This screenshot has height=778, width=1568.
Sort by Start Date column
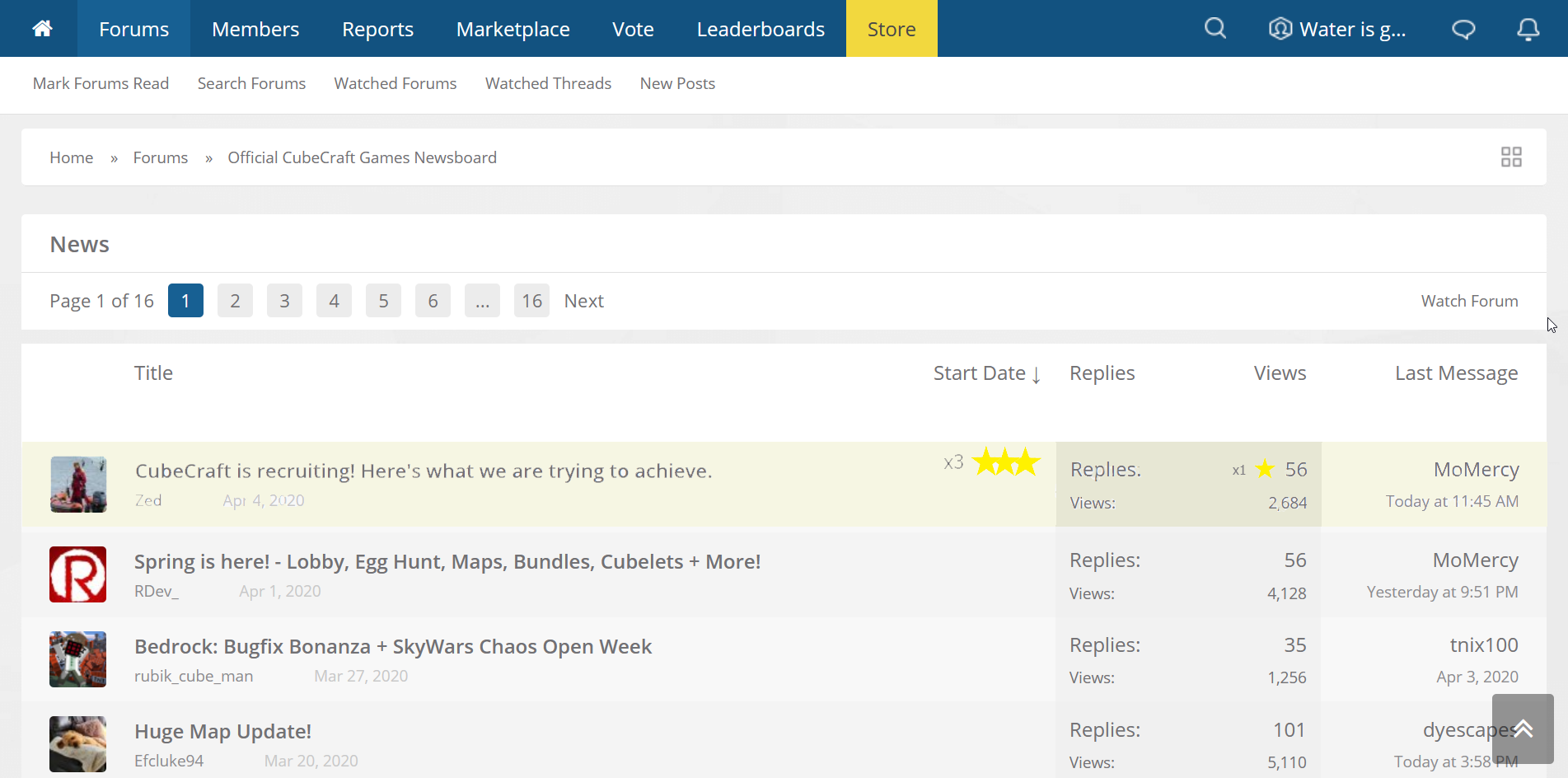(x=987, y=373)
